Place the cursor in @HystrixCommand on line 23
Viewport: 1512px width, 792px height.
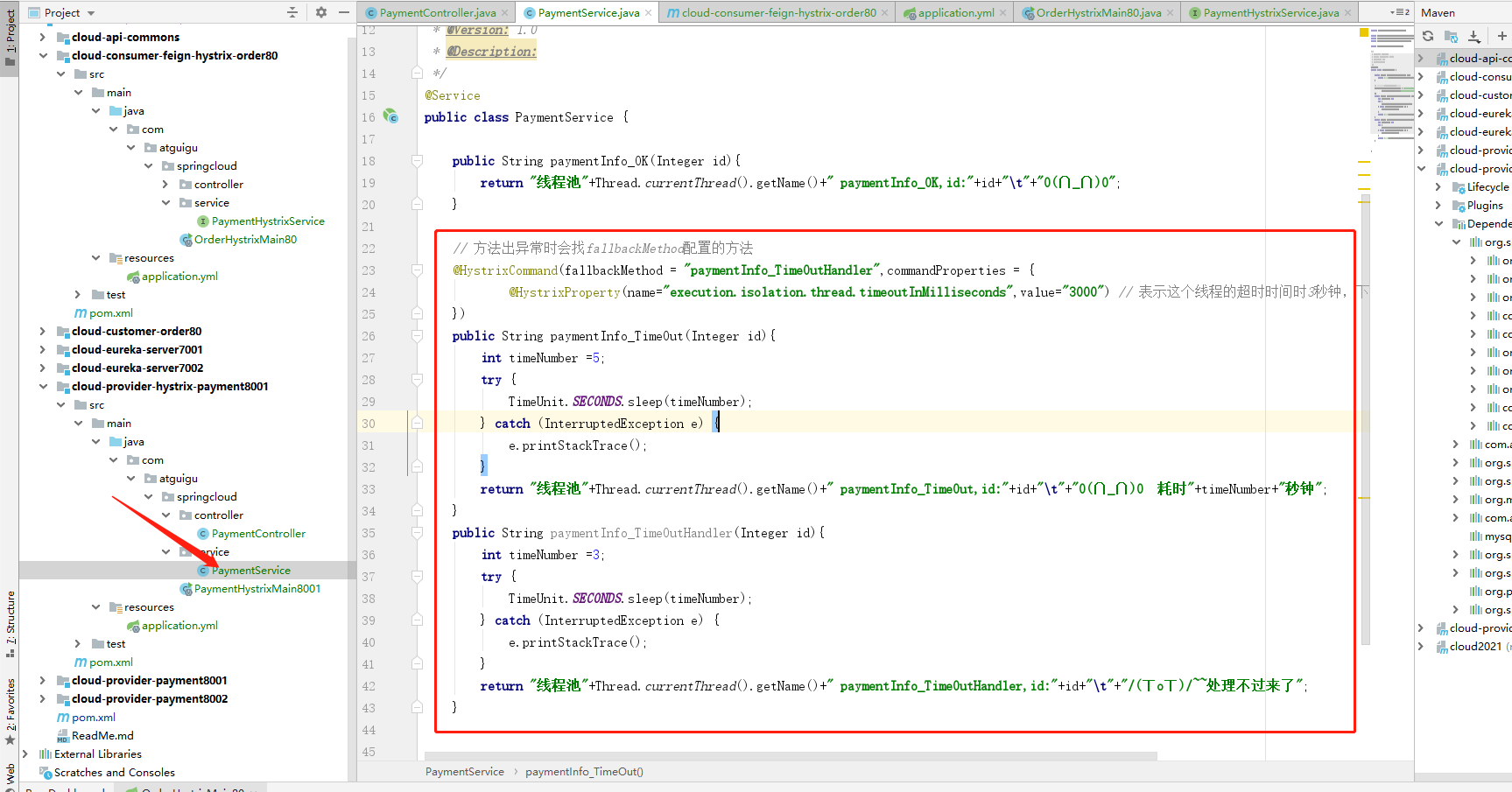tap(505, 270)
